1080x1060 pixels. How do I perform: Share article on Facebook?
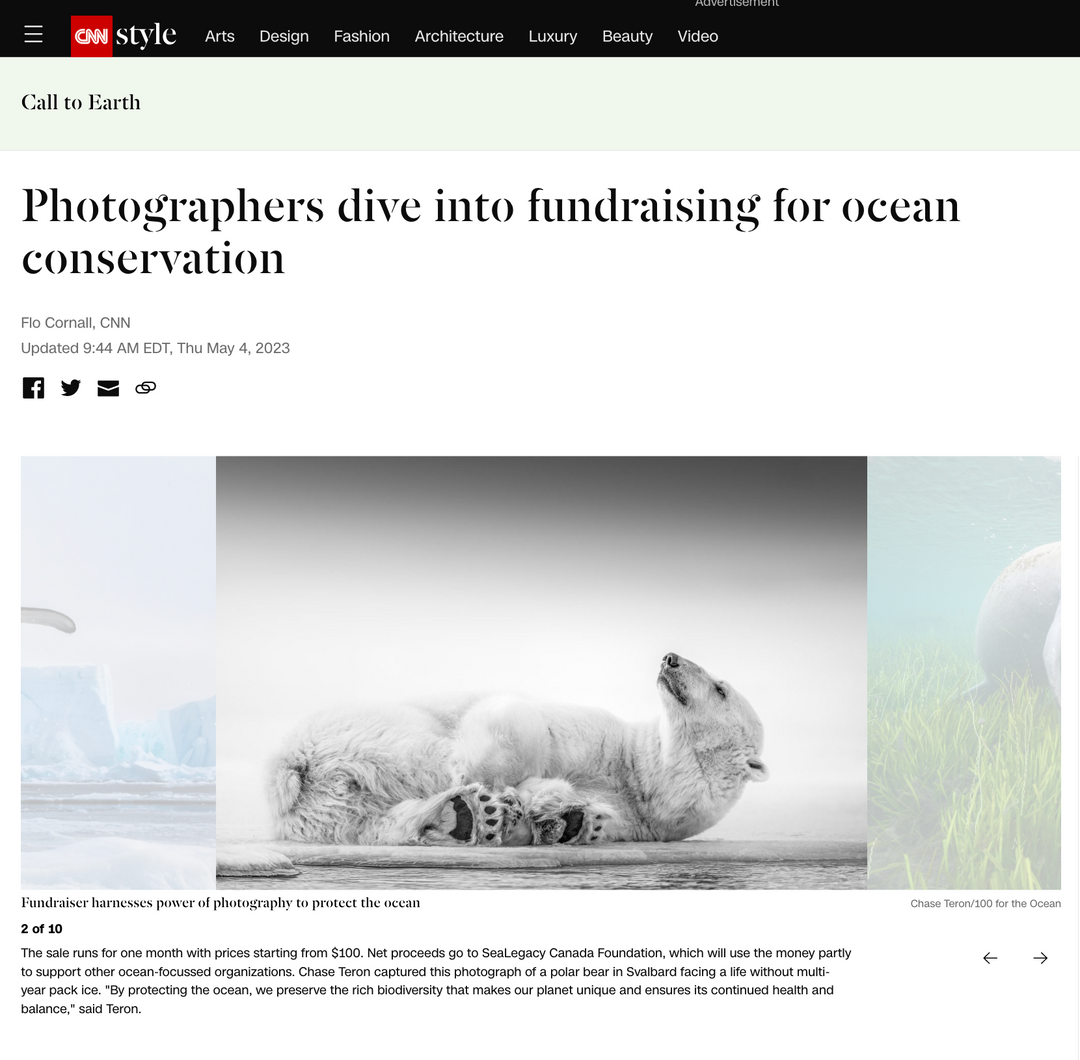pyautogui.click(x=33, y=388)
